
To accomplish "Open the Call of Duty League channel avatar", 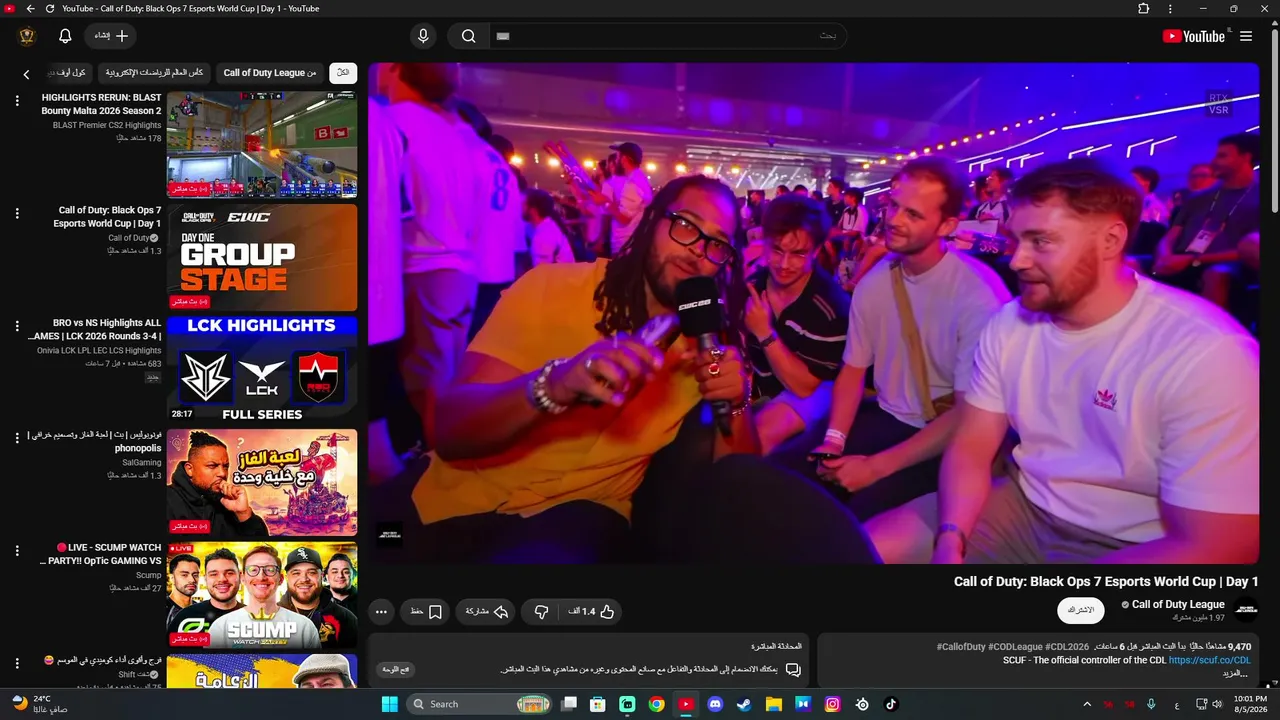I will coord(1246,609).
